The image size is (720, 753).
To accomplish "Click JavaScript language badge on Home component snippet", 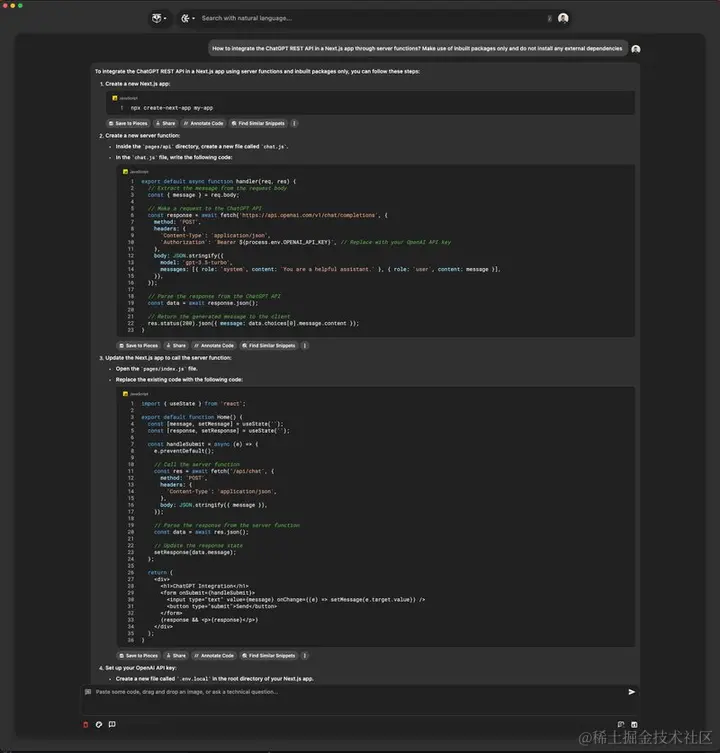I will point(135,394).
